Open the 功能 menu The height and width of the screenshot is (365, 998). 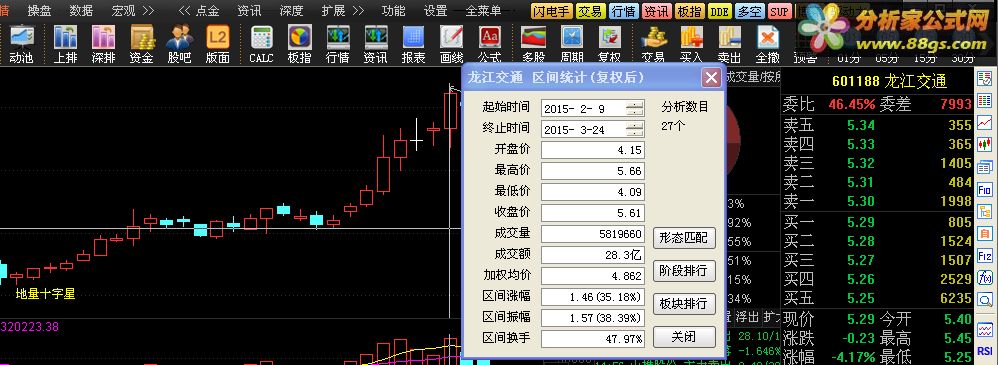(x=393, y=11)
